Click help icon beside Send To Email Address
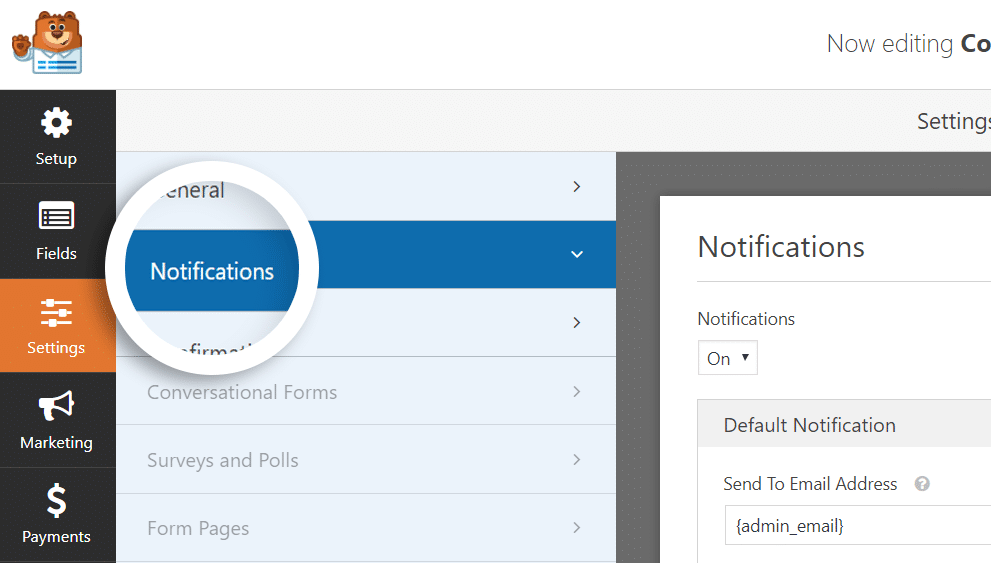 (x=922, y=484)
